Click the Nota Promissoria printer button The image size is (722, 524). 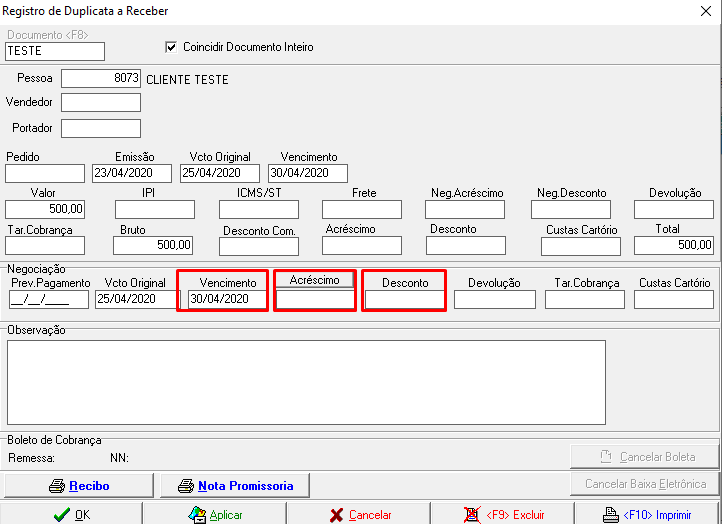click(234, 486)
